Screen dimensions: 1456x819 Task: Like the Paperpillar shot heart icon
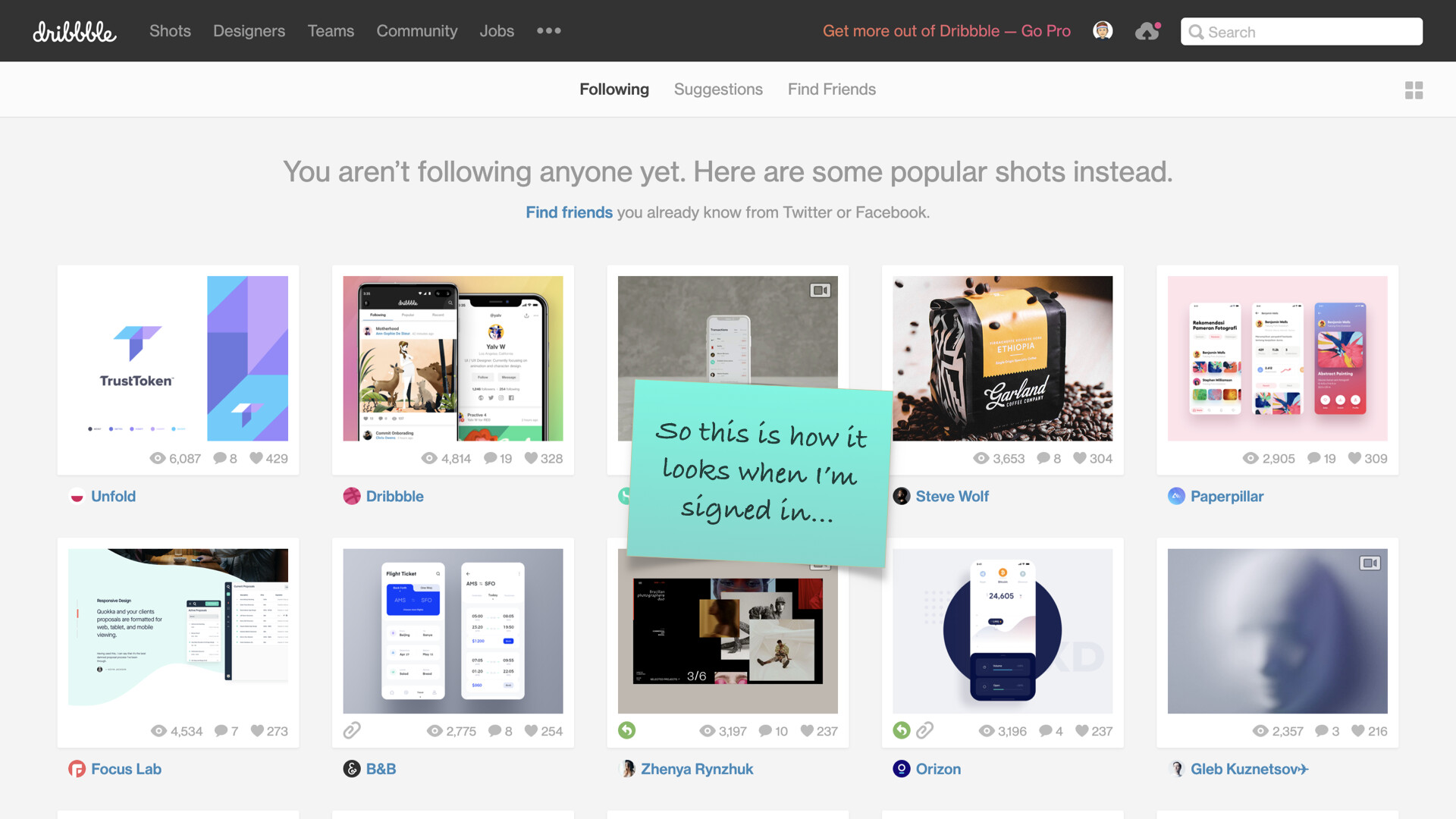tap(1354, 458)
